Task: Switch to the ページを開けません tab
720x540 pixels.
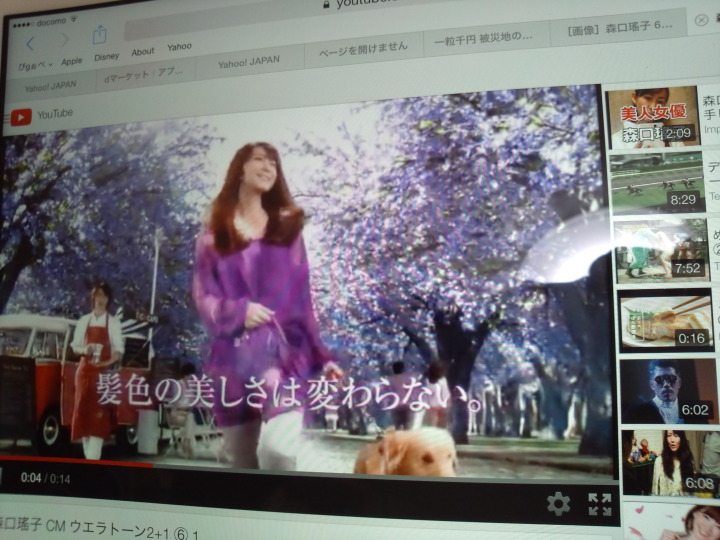Action: [363, 48]
